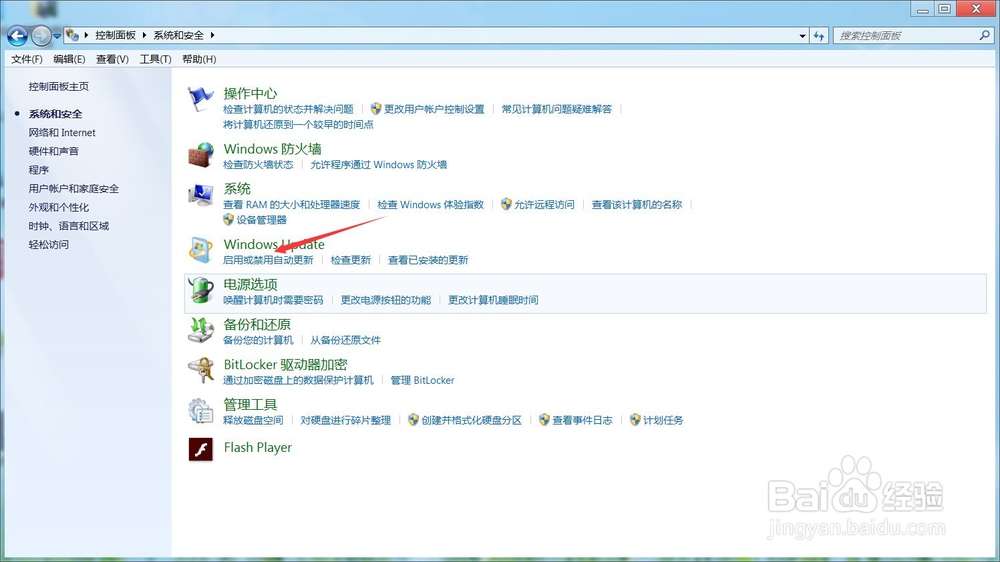
Task: Click the Power Options battery icon
Action: click(x=201, y=290)
